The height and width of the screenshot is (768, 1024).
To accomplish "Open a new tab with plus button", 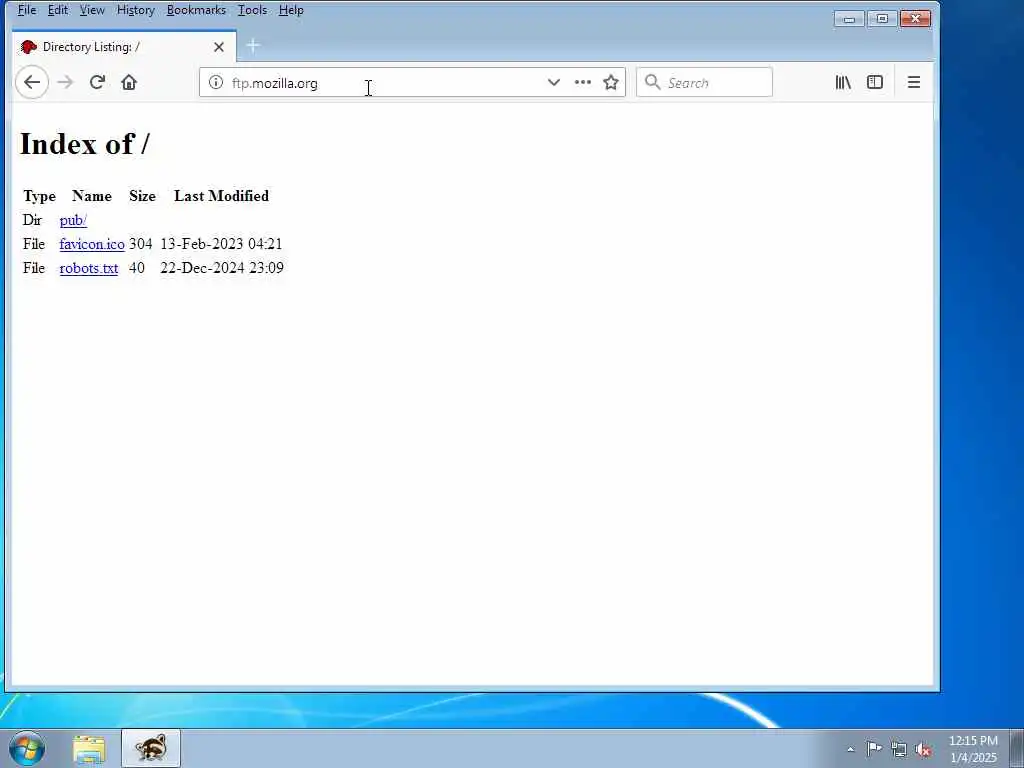I will point(253,46).
